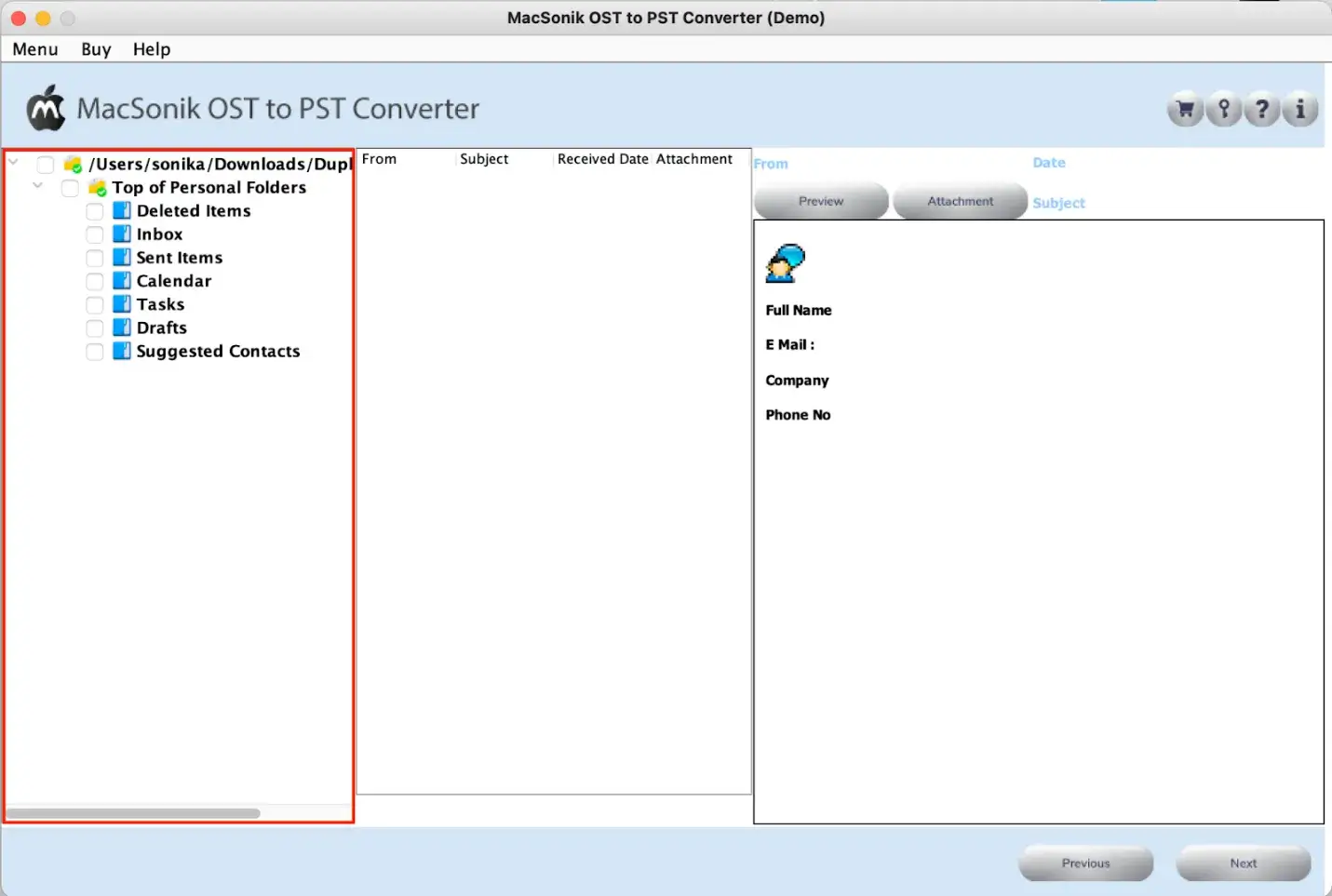
Task: Minimize the window with yellow button
Action: click(43, 19)
